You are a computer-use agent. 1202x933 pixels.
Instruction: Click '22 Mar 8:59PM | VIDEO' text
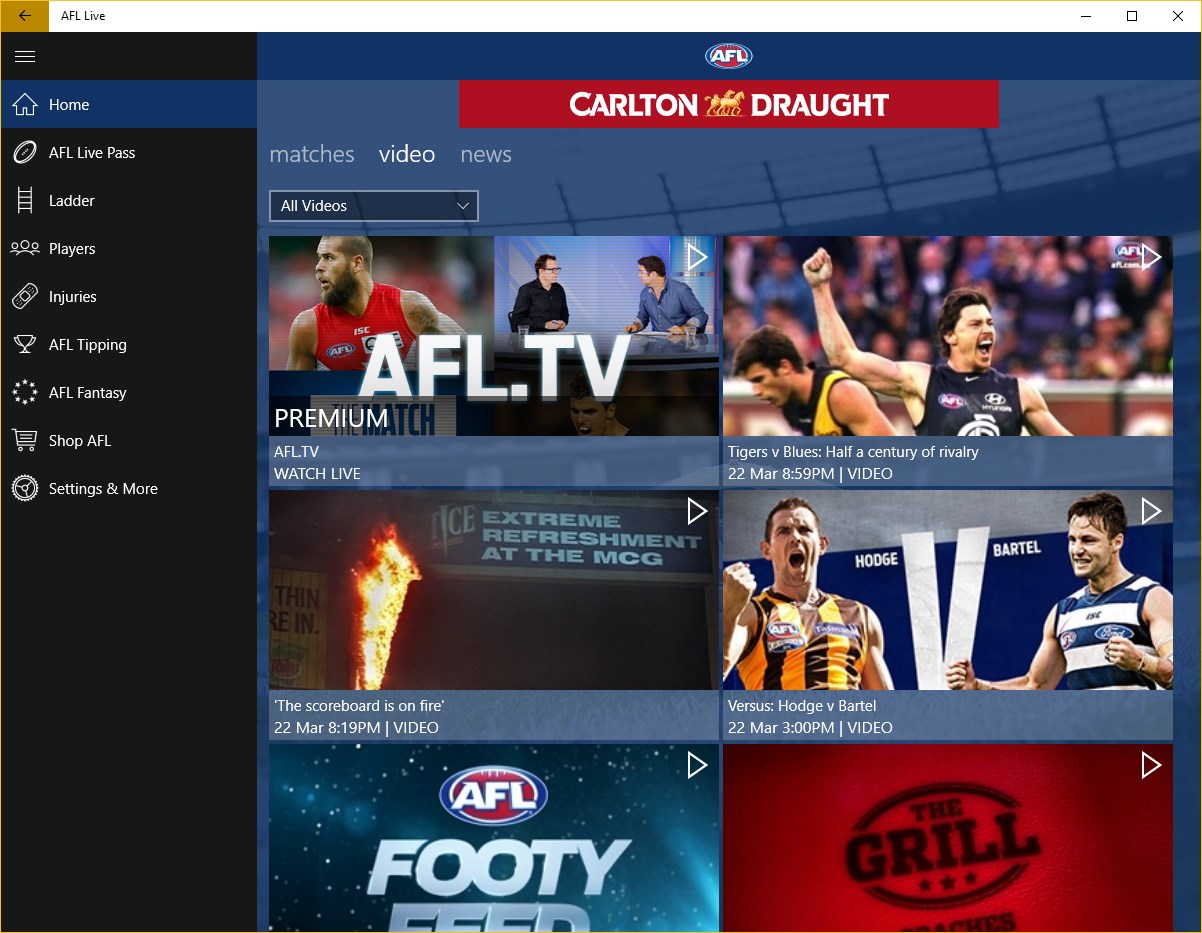click(810, 474)
